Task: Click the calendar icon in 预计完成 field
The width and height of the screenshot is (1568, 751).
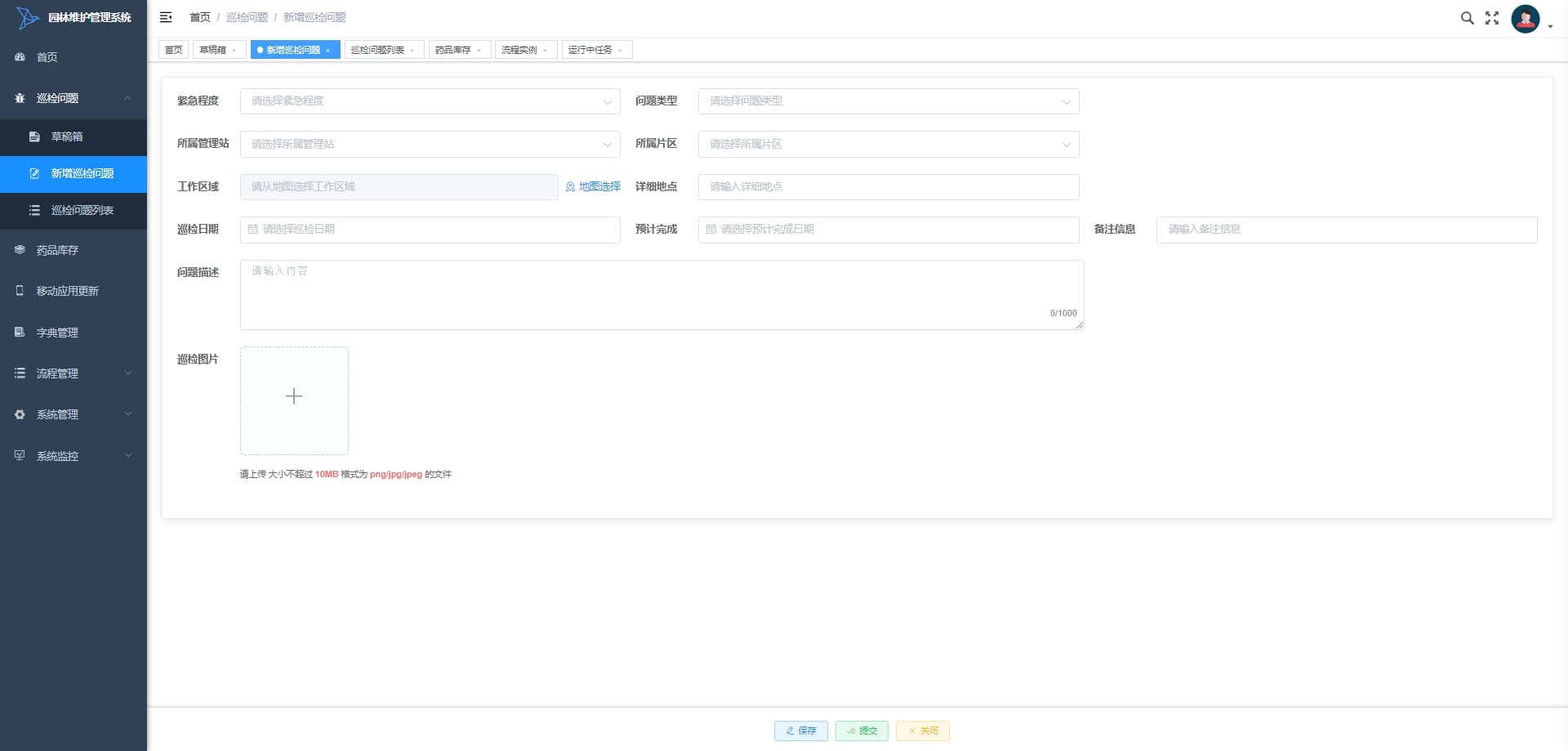Action: tap(710, 230)
